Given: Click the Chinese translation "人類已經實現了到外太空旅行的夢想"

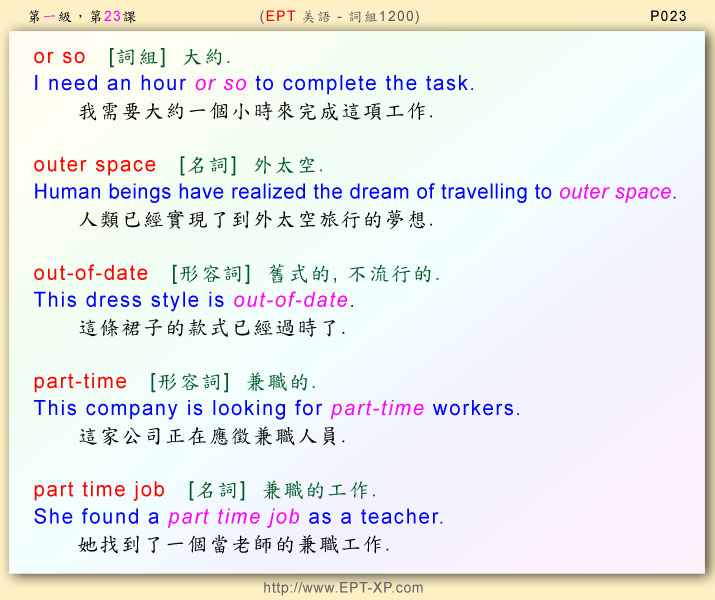Looking at the screenshot, I should point(256,219).
